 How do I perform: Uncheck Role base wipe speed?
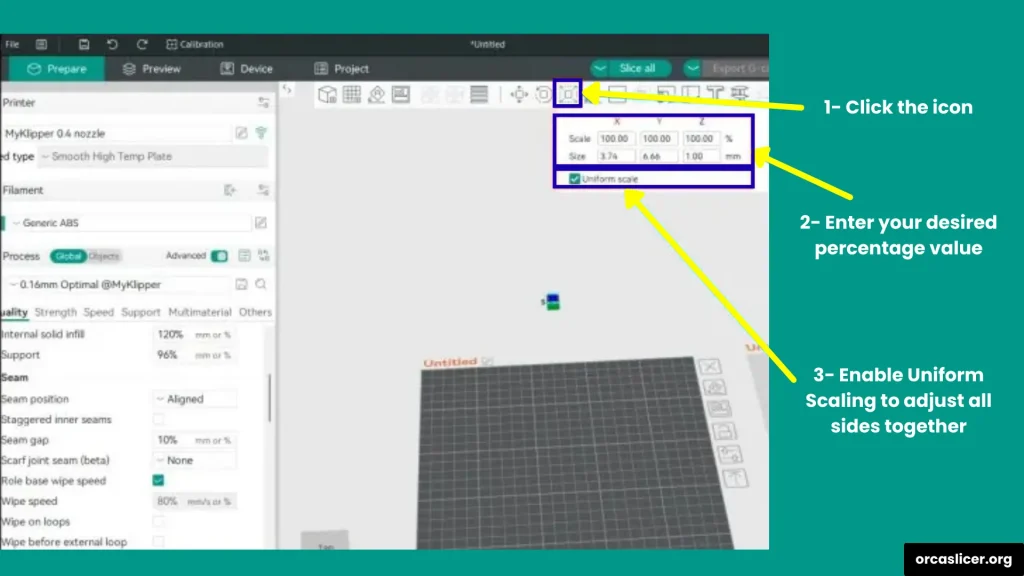click(158, 481)
